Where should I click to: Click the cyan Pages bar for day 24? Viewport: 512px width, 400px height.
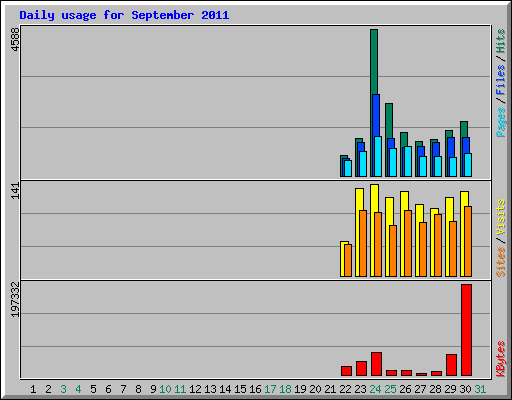tap(378, 156)
